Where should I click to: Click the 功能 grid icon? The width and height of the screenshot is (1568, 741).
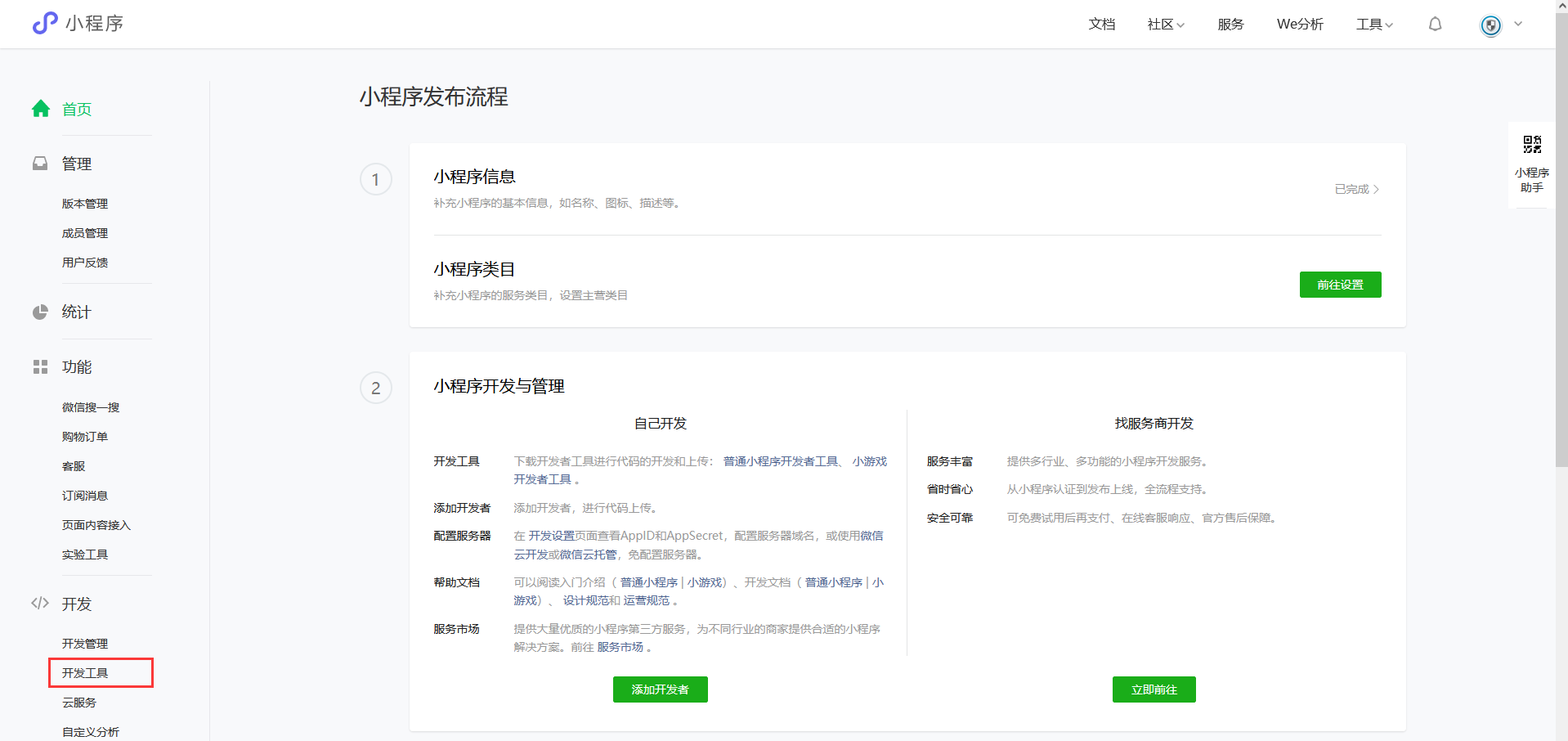coord(40,366)
